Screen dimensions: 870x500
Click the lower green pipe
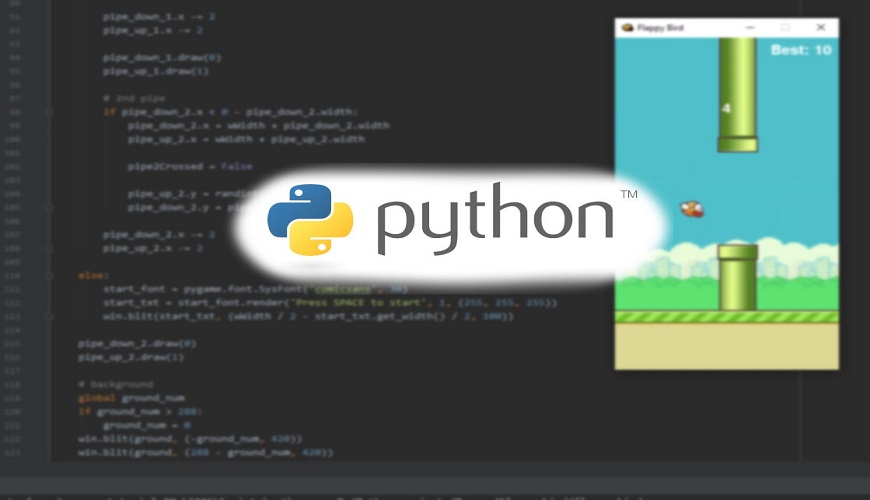(x=738, y=277)
